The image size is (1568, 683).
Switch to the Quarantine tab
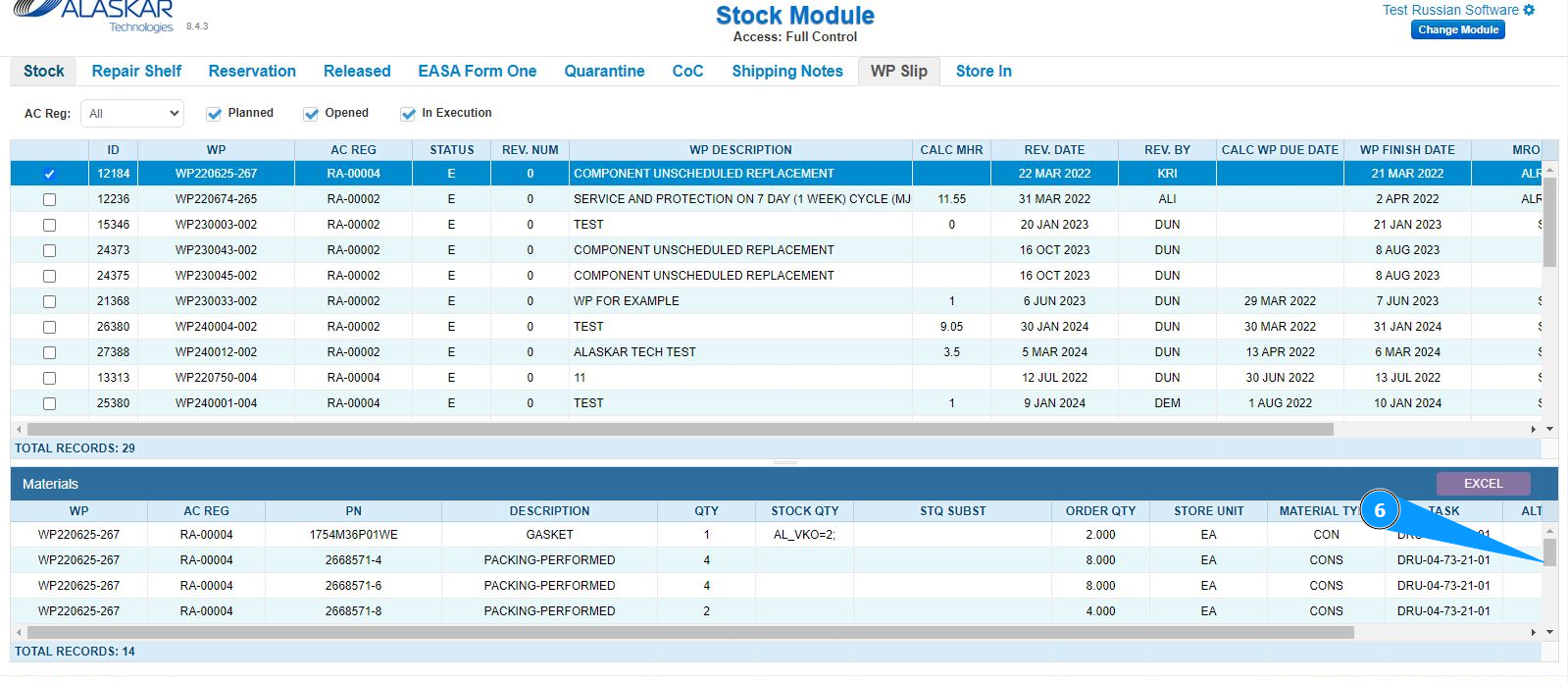(x=604, y=72)
